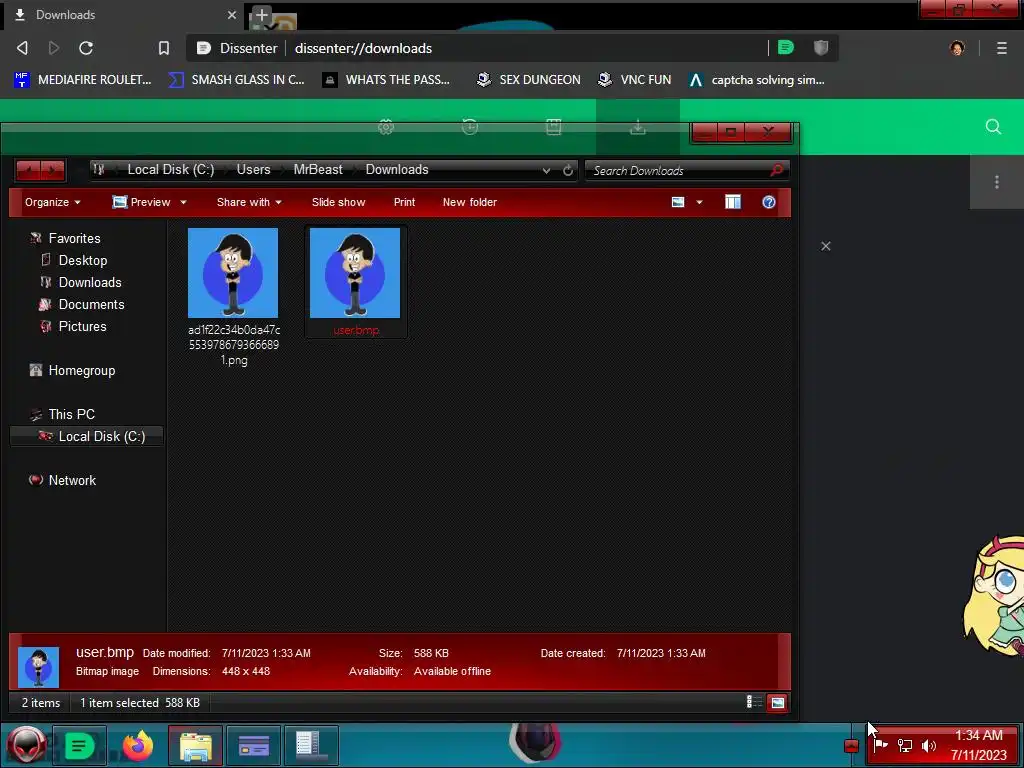Click the volume icon in system tray
Image resolution: width=1024 pixels, height=768 pixels.
[x=929, y=745]
